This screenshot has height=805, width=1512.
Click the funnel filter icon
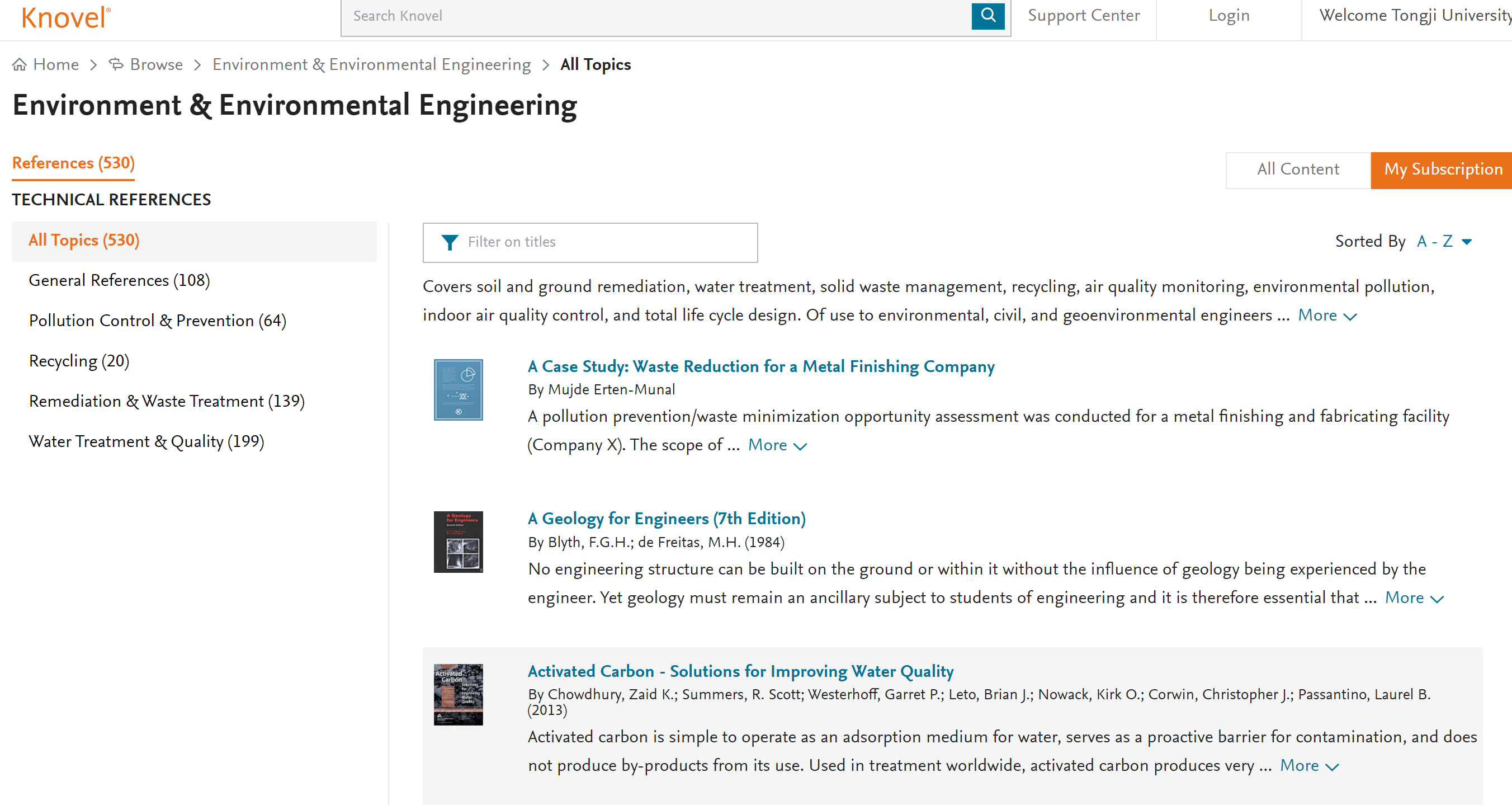[x=450, y=242]
